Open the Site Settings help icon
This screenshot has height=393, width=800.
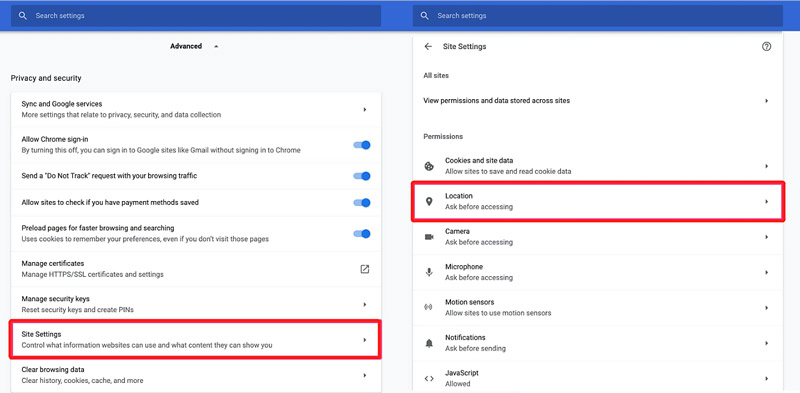766,46
